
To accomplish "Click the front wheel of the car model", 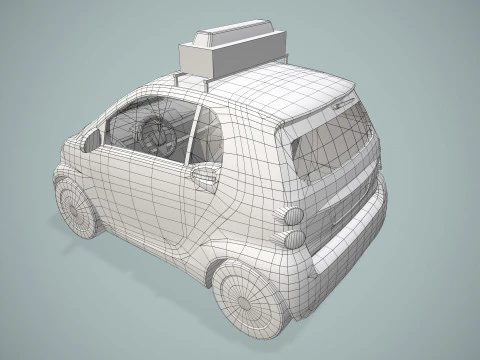I will click(x=75, y=209).
